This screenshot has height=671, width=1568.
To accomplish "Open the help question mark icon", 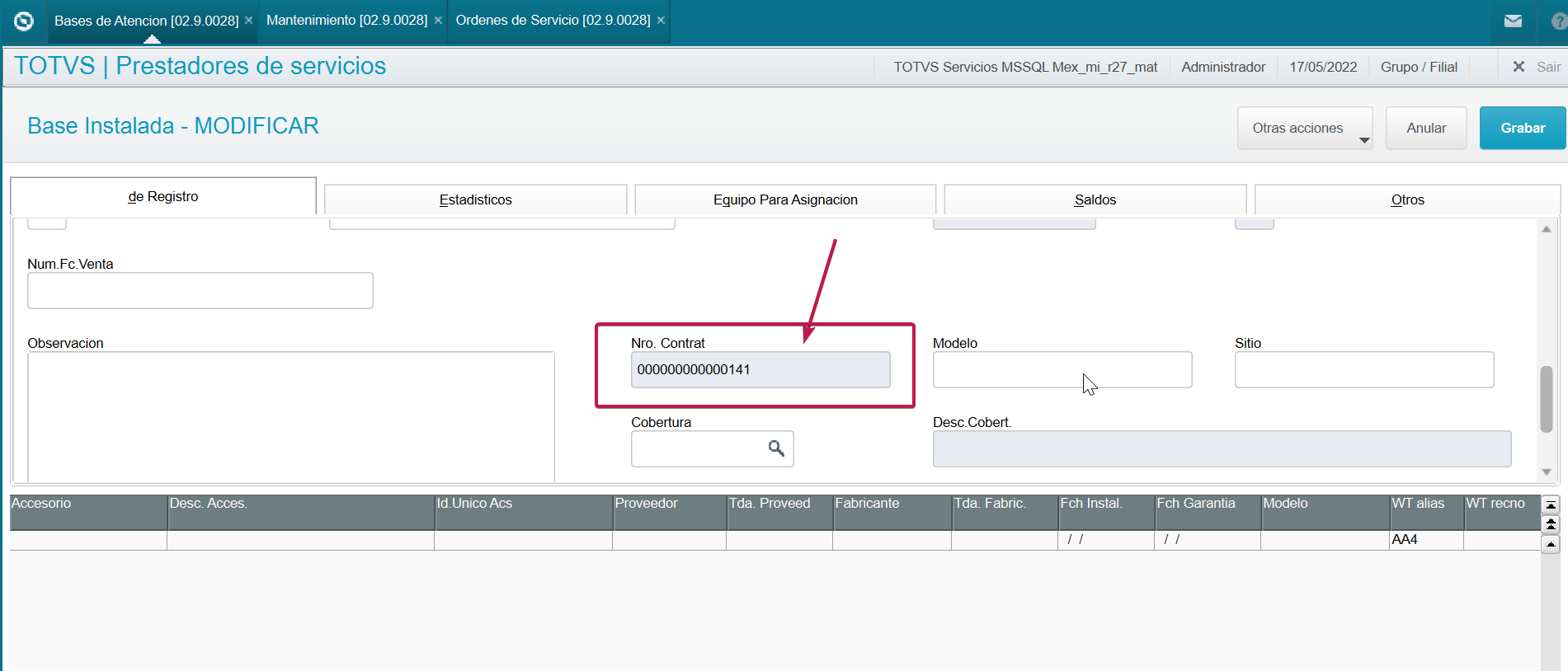I will [x=1559, y=21].
